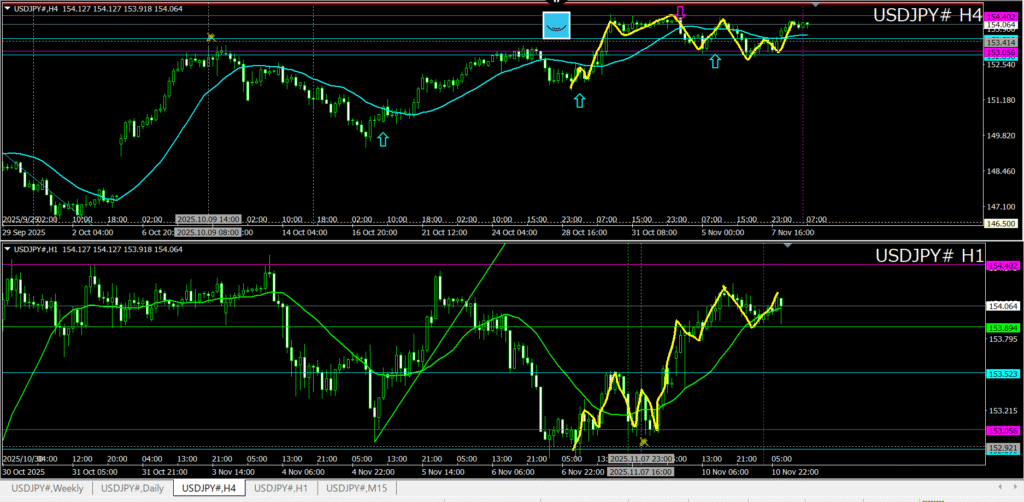Select the magenta down arrow on H4 chart

pos(680,13)
